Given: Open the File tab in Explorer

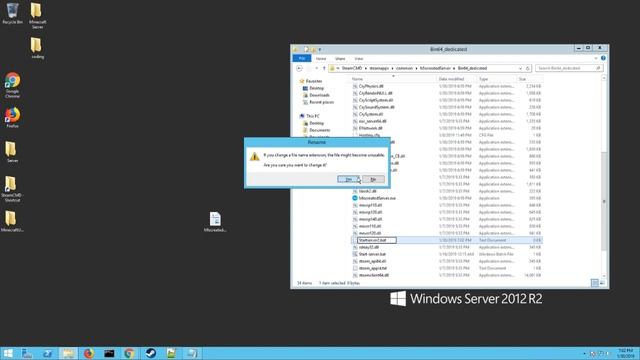Looking at the screenshot, I should pos(302,59).
